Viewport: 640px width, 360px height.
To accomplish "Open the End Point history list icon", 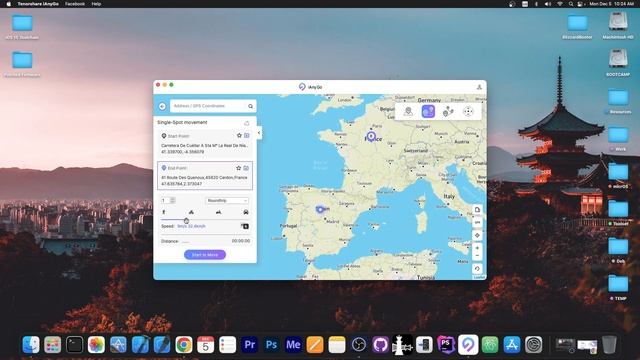I will (x=246, y=168).
